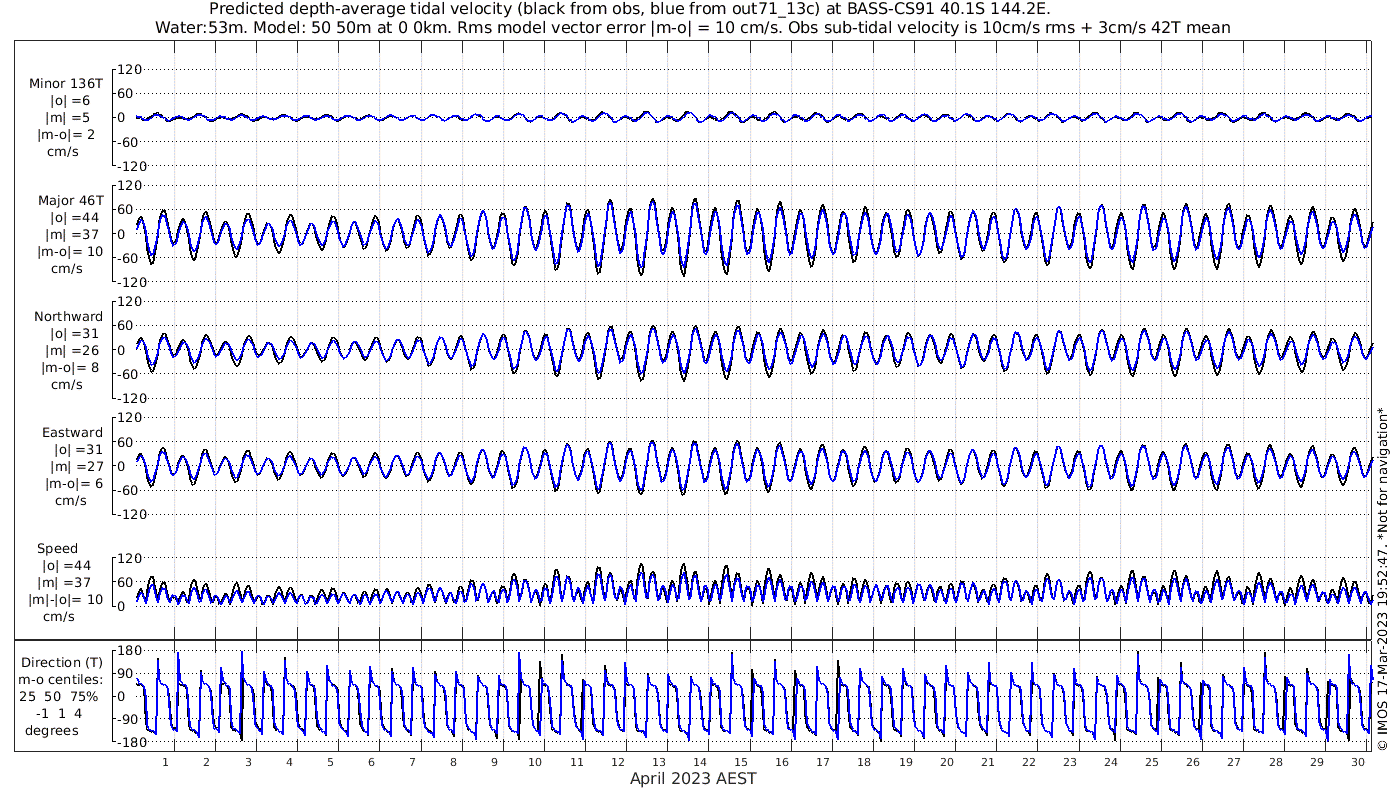Click the day '25' label on the date axis

(x=1152, y=762)
